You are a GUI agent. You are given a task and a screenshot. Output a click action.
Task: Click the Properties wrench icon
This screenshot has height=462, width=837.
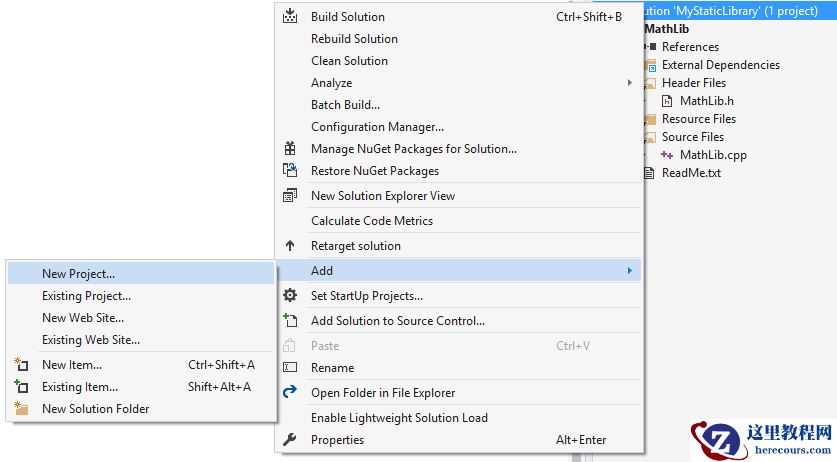tap(290, 439)
